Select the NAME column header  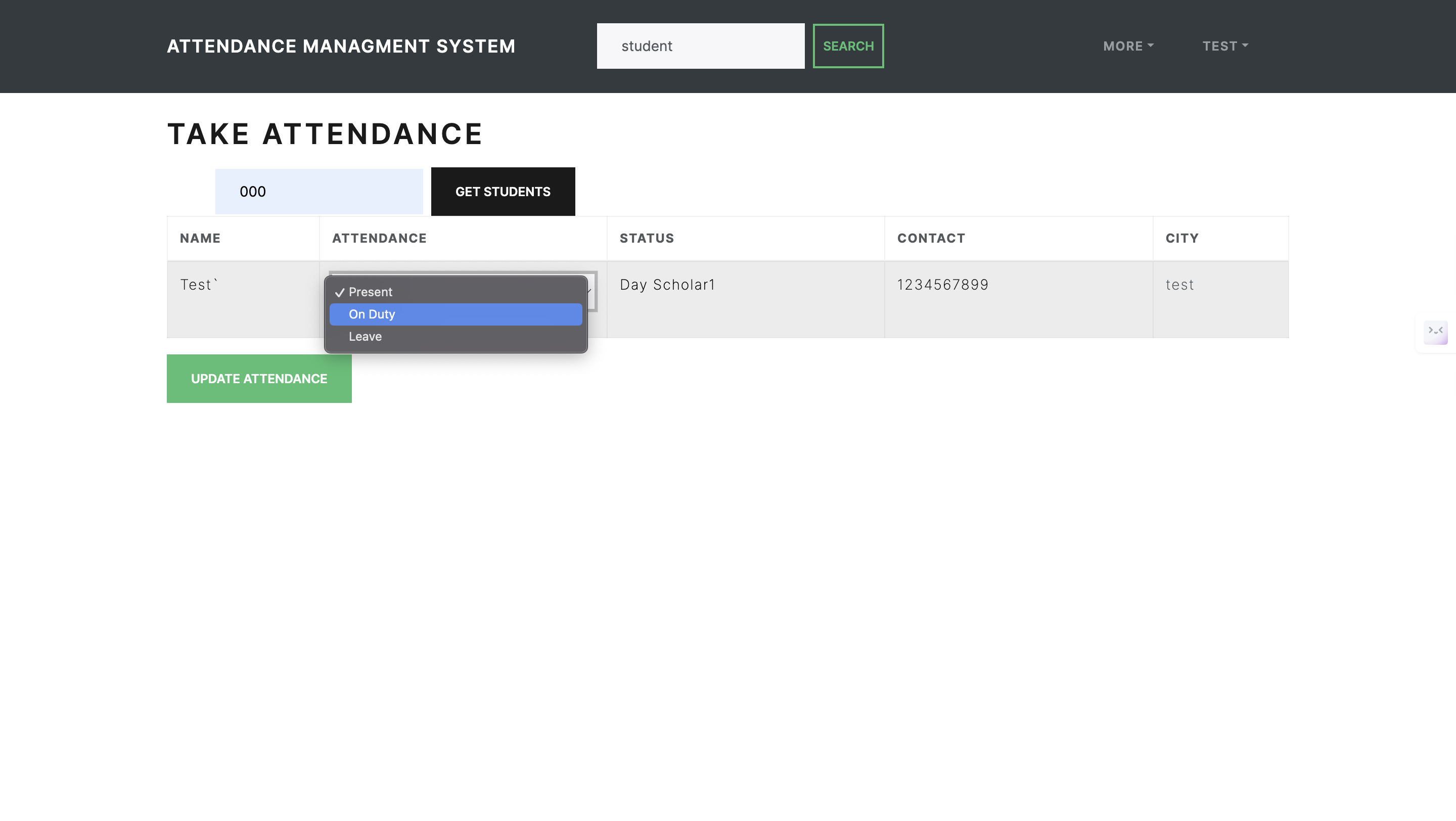pos(200,238)
